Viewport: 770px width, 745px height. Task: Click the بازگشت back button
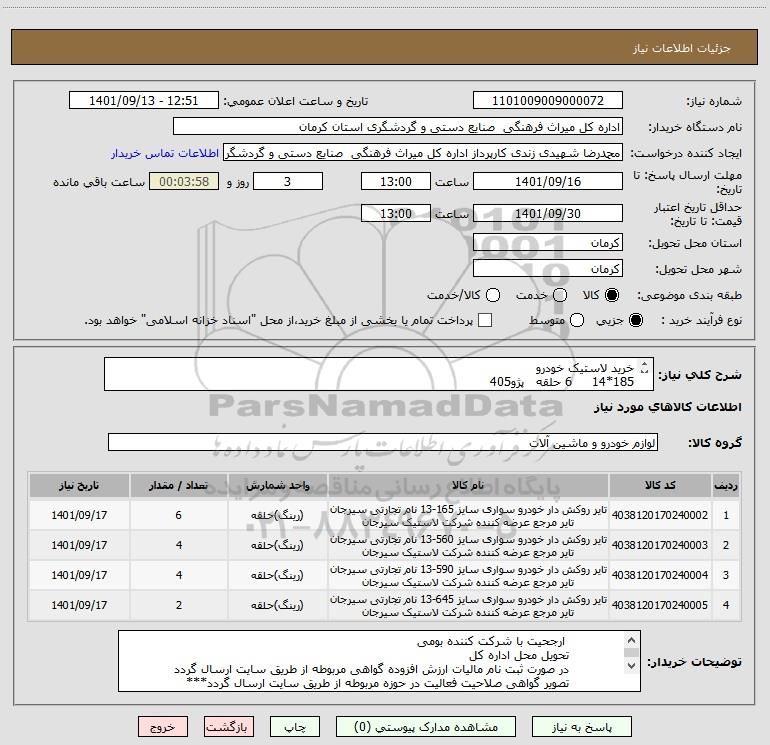coord(229,727)
